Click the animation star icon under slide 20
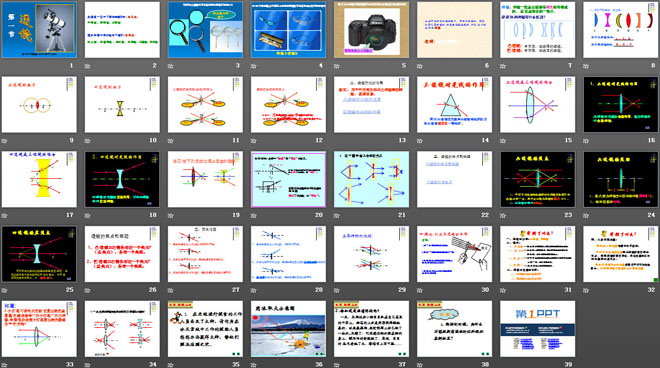The width and height of the screenshot is (660, 368). 254,216
